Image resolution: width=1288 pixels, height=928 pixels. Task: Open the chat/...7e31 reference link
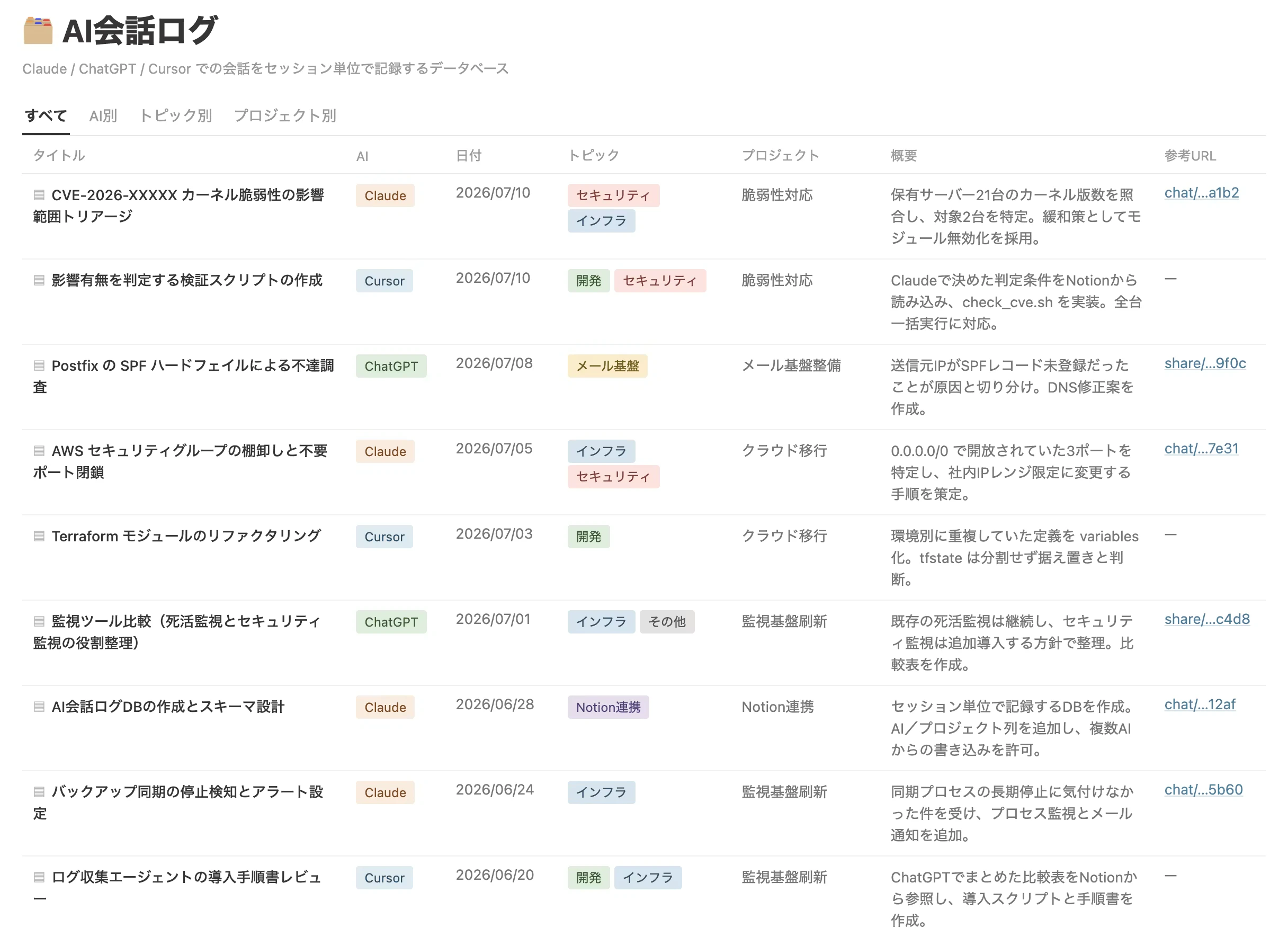(x=1201, y=449)
